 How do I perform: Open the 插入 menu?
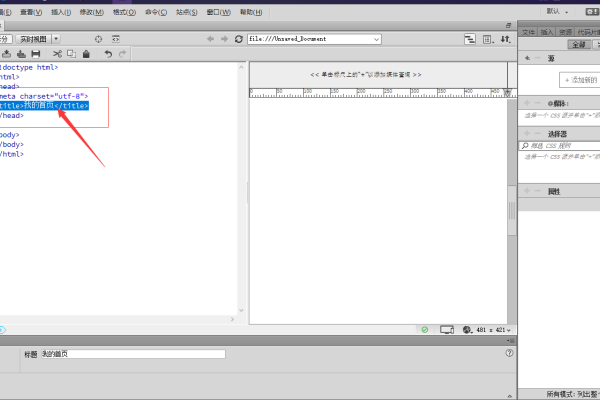point(60,12)
